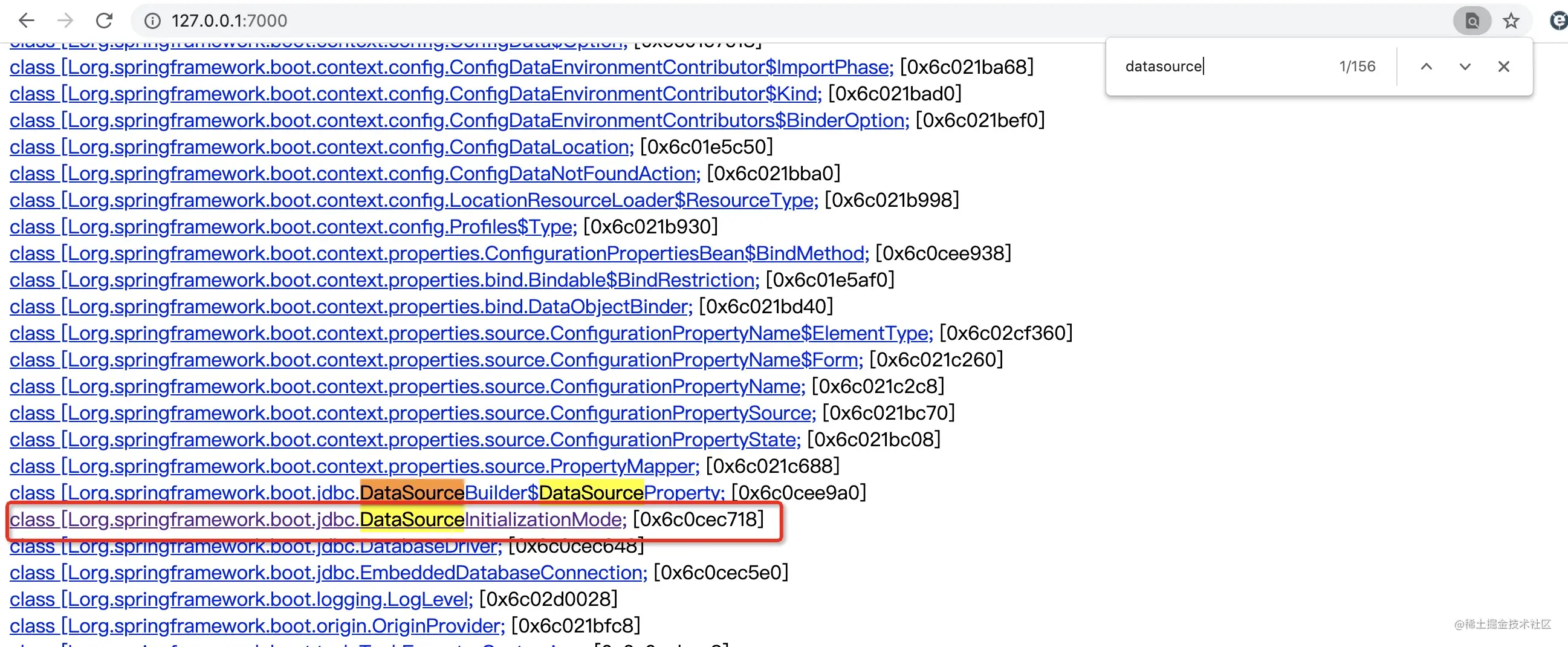Open ConfigurationPropertiesBean$BindMethod link
The height and width of the screenshot is (647, 1568).
tap(439, 253)
